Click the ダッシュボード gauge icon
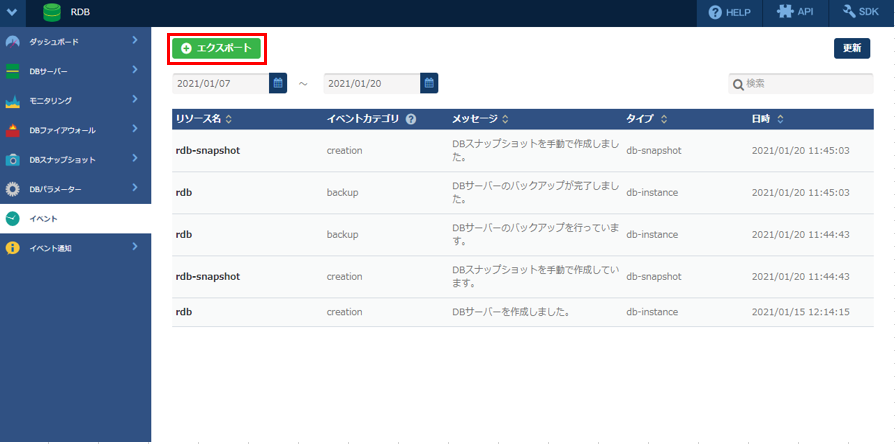This screenshot has width=895, height=444. pos(13,42)
